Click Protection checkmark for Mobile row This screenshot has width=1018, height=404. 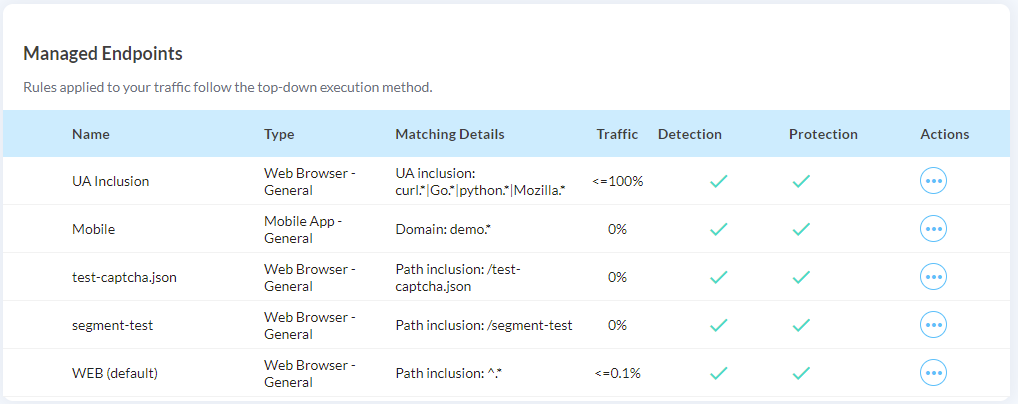(x=800, y=229)
